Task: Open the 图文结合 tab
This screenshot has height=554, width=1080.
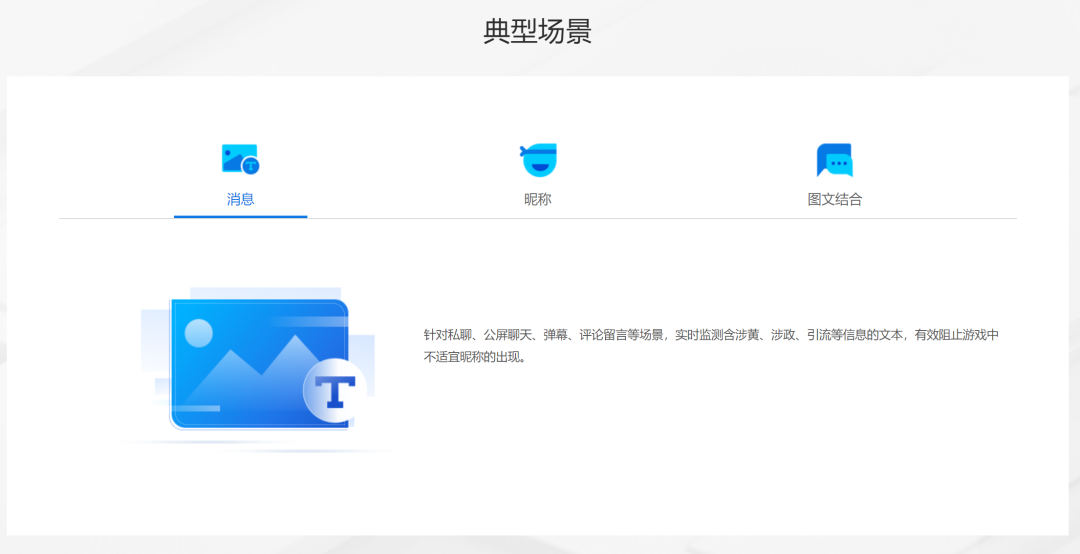Action: (x=835, y=199)
